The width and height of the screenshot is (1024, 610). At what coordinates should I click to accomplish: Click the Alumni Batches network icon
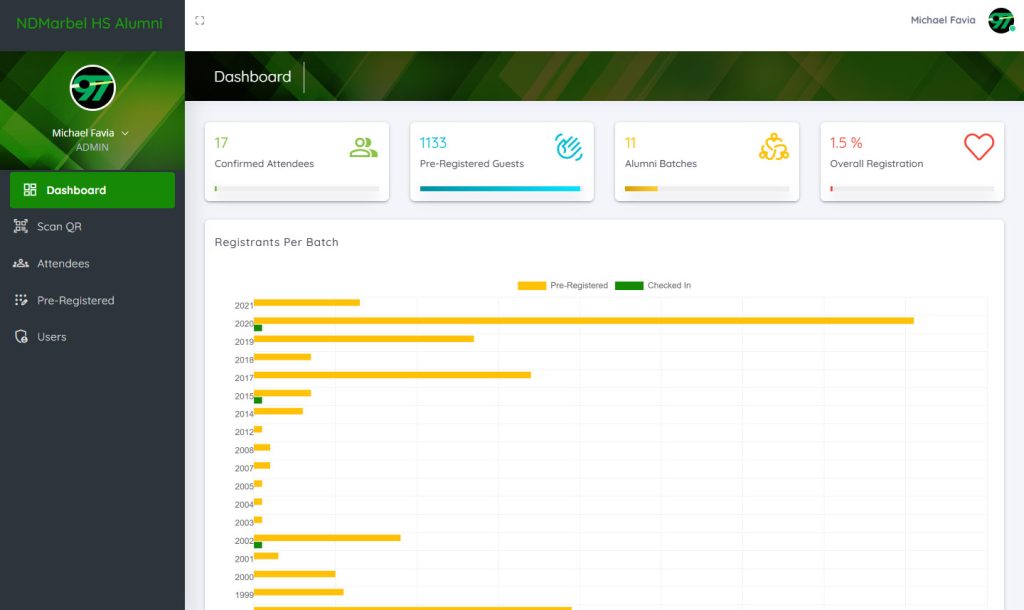coord(773,148)
